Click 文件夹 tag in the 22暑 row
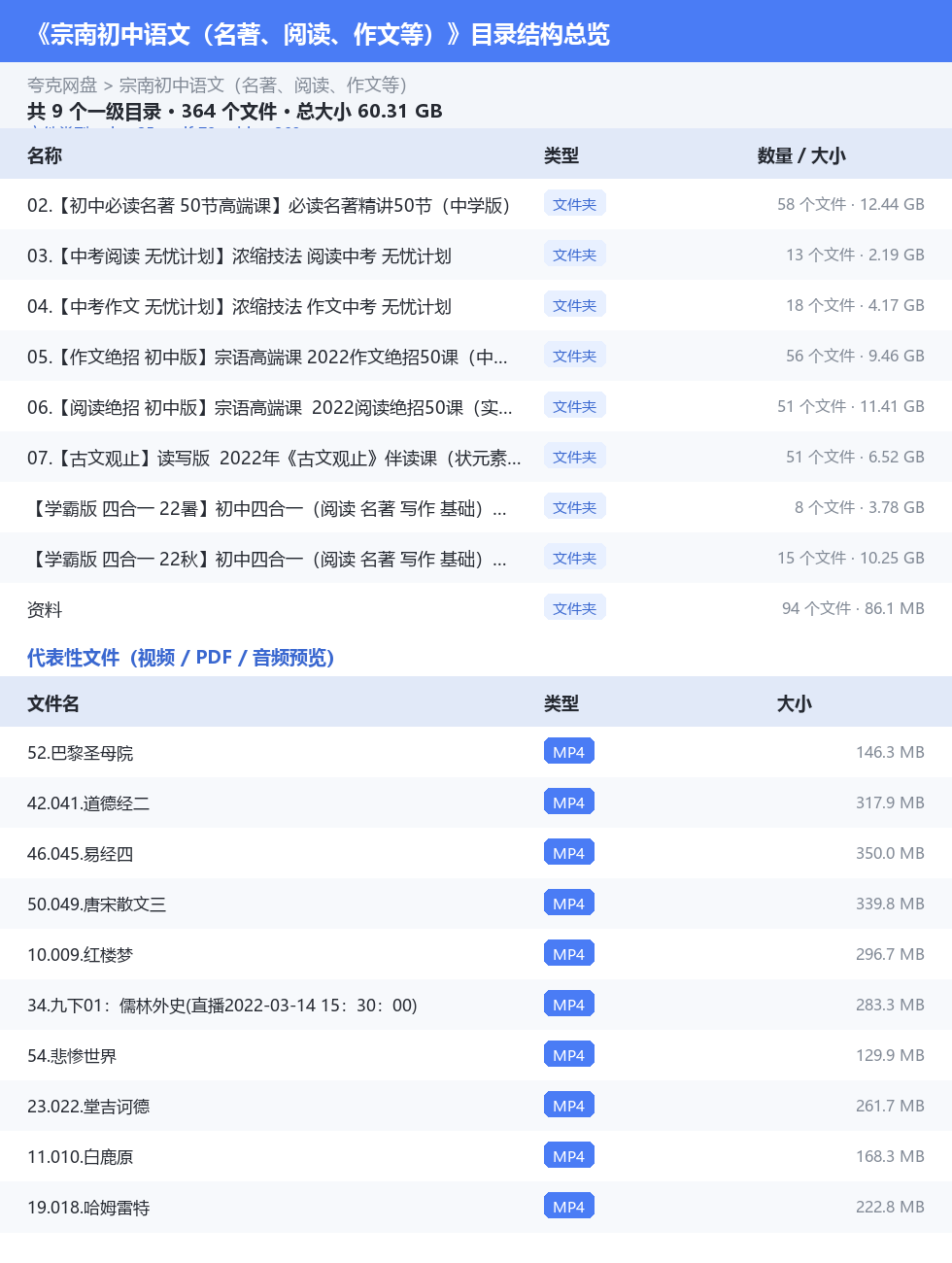Viewport: 952px width, 1263px height. click(x=575, y=507)
